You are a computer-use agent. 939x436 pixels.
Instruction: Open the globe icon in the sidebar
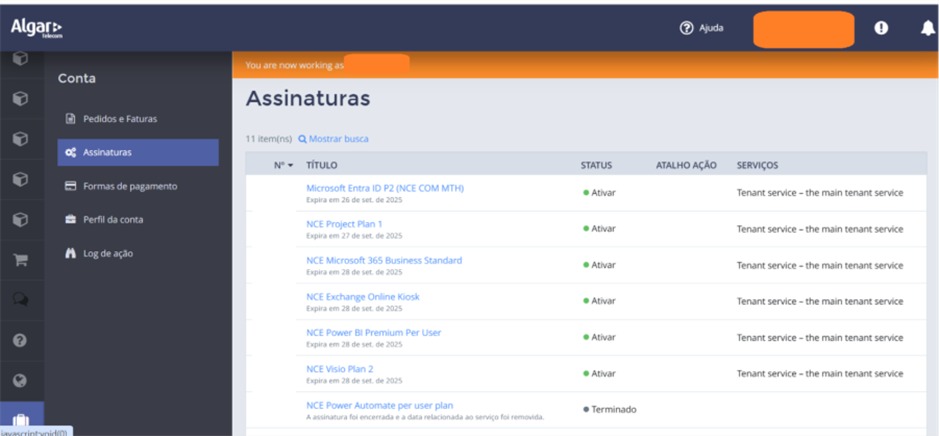(20, 381)
